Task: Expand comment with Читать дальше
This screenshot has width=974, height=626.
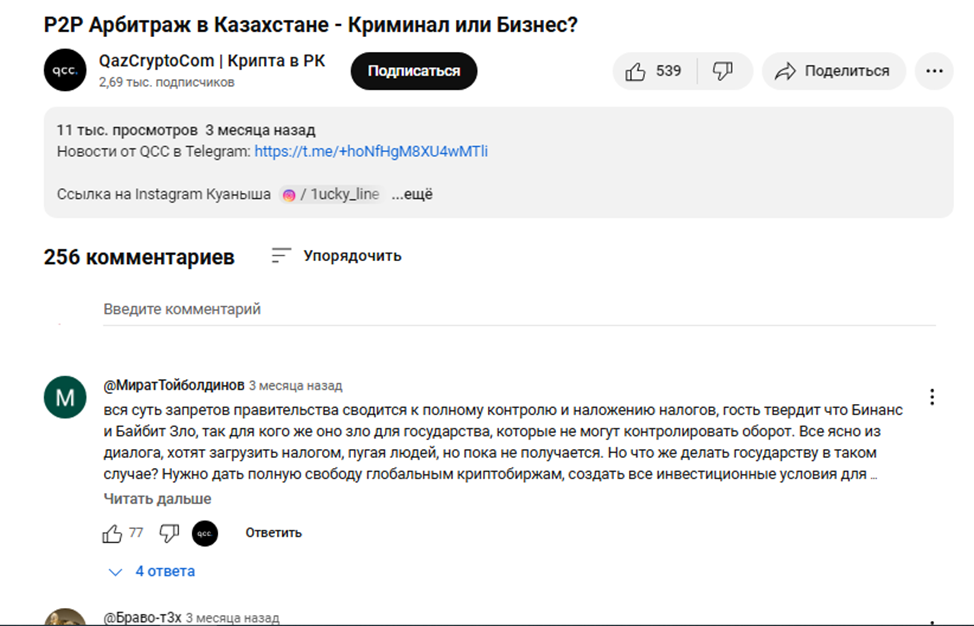Action: [x=157, y=499]
